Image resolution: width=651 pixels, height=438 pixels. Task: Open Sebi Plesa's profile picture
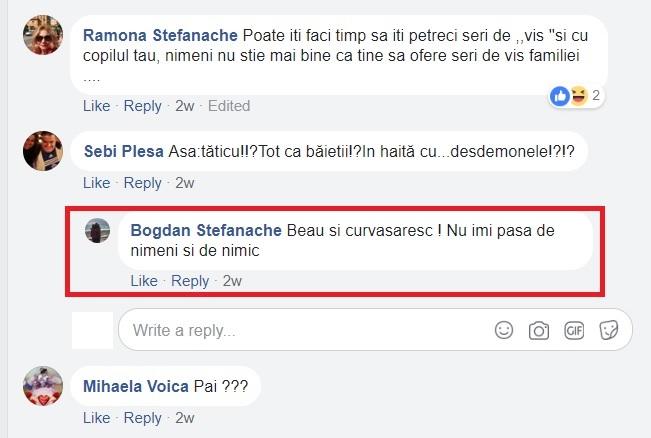point(43,151)
